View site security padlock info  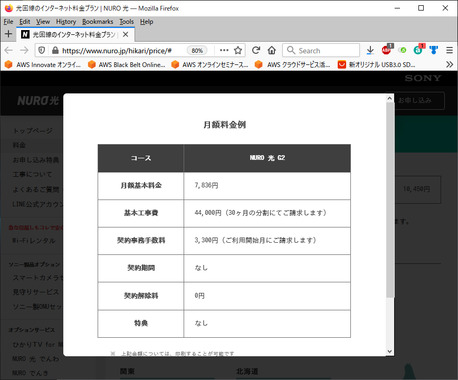(55, 50)
